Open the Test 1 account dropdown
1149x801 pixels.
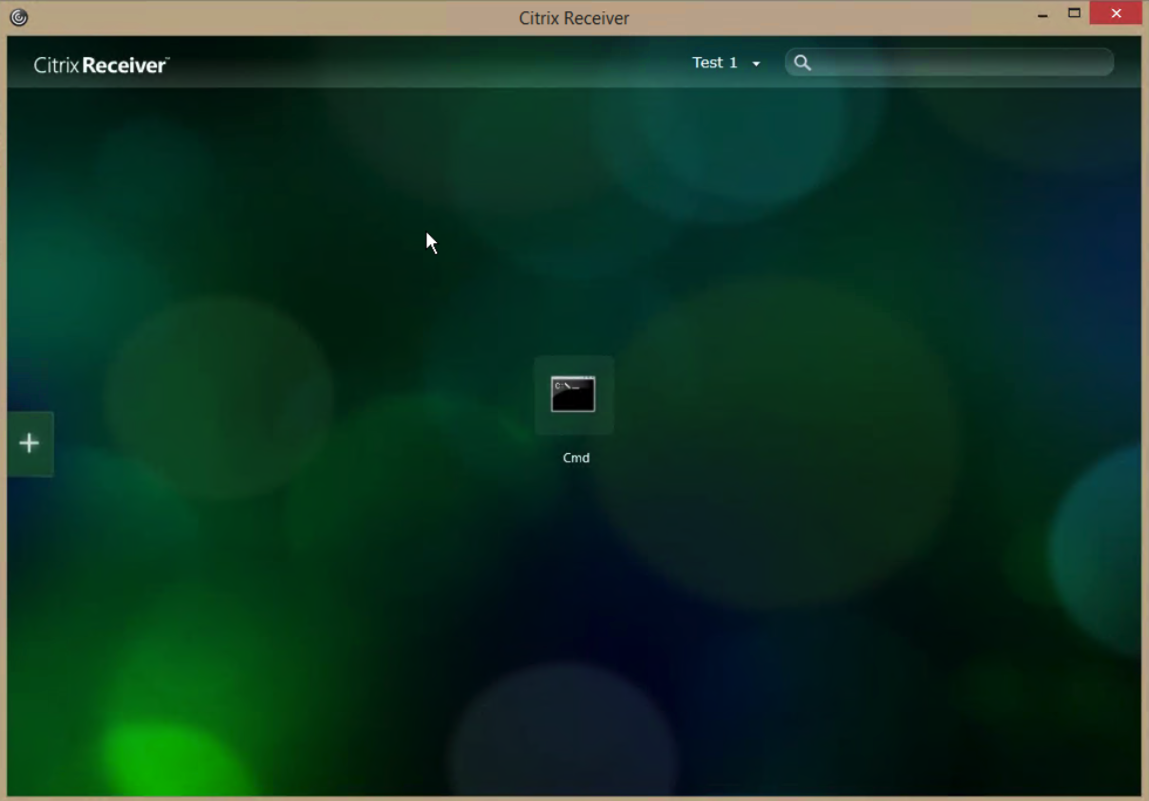726,63
